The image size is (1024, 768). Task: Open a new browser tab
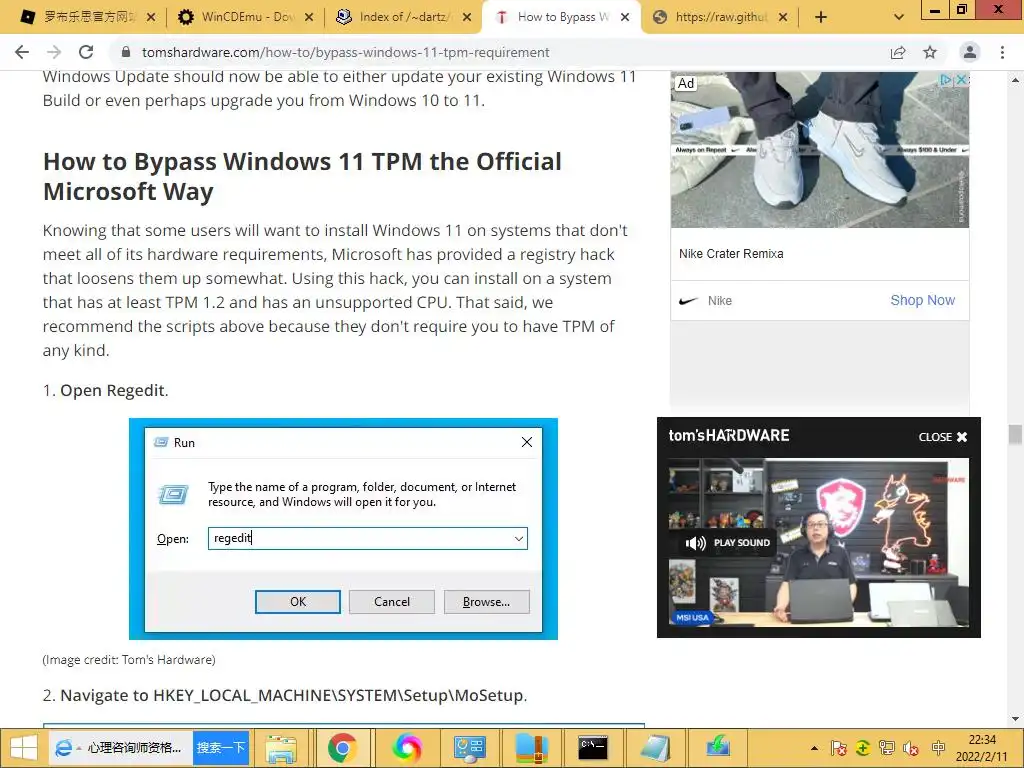[x=821, y=17]
